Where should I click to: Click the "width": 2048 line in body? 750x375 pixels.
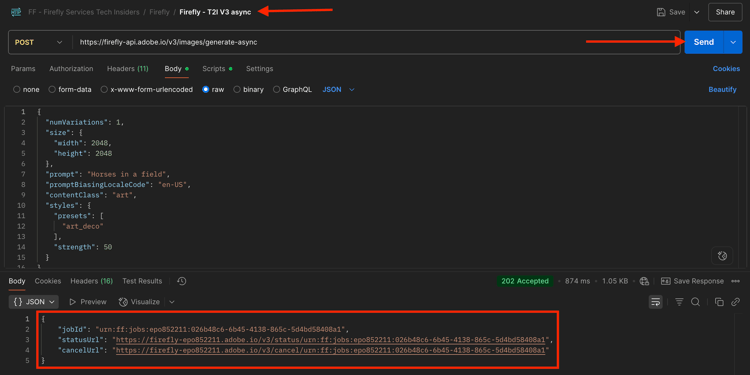[83, 143]
